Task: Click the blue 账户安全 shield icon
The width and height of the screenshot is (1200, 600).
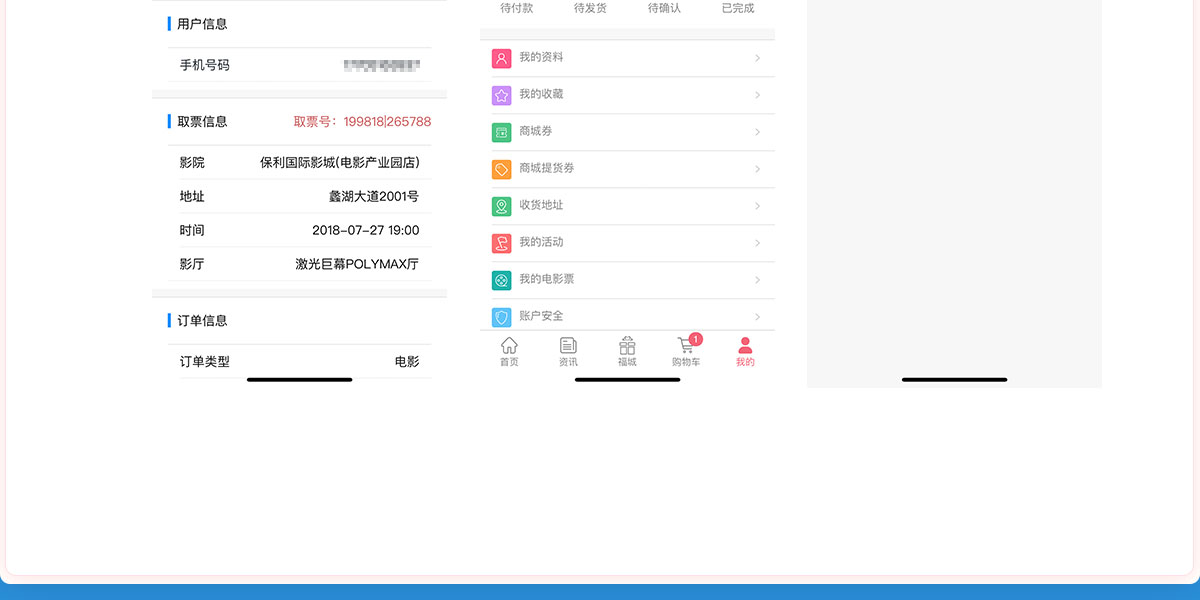Action: [x=501, y=317]
